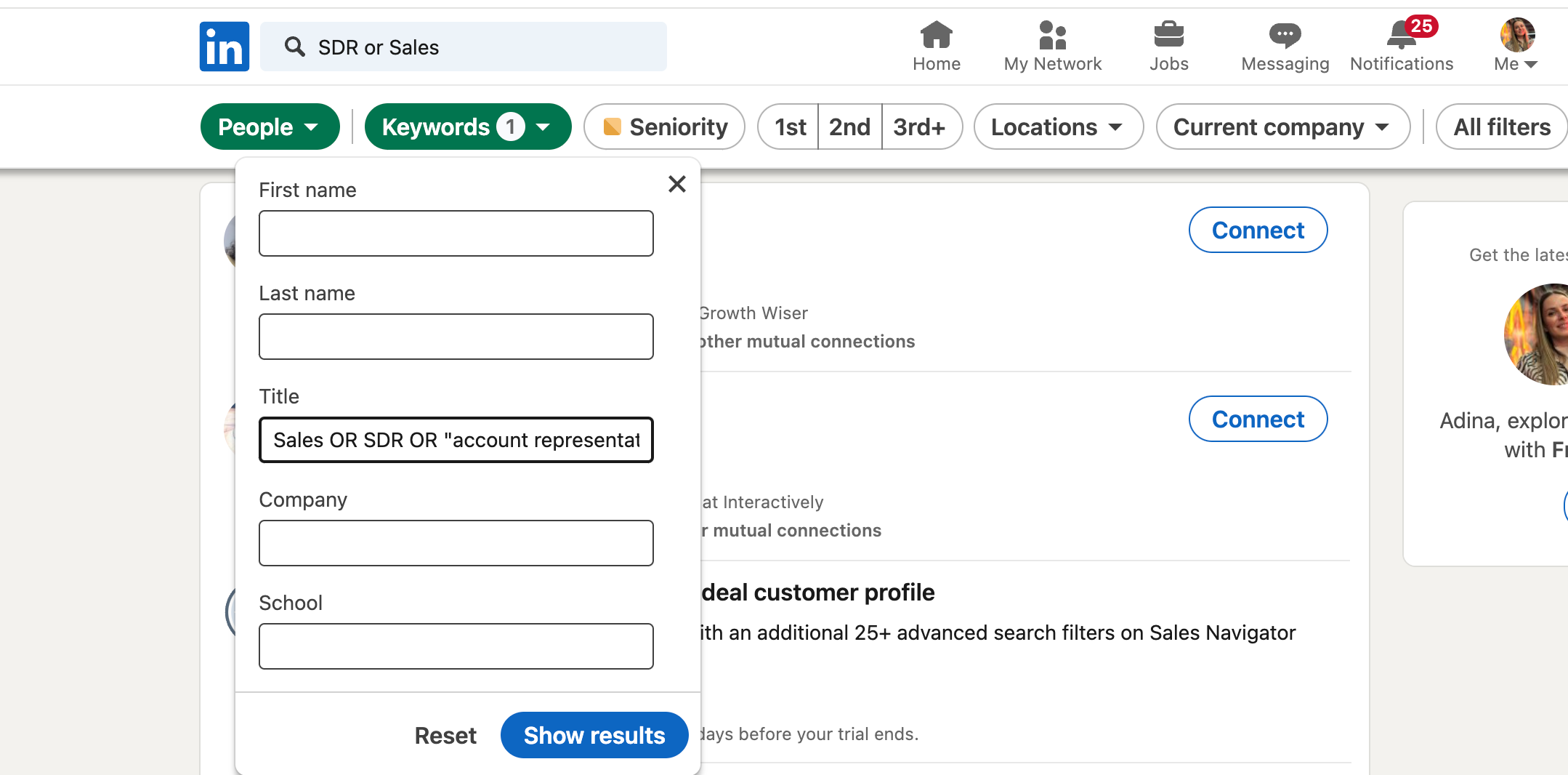Image resolution: width=1568 pixels, height=775 pixels.
Task: Toggle the 3rd+ connections filter
Action: 921,127
